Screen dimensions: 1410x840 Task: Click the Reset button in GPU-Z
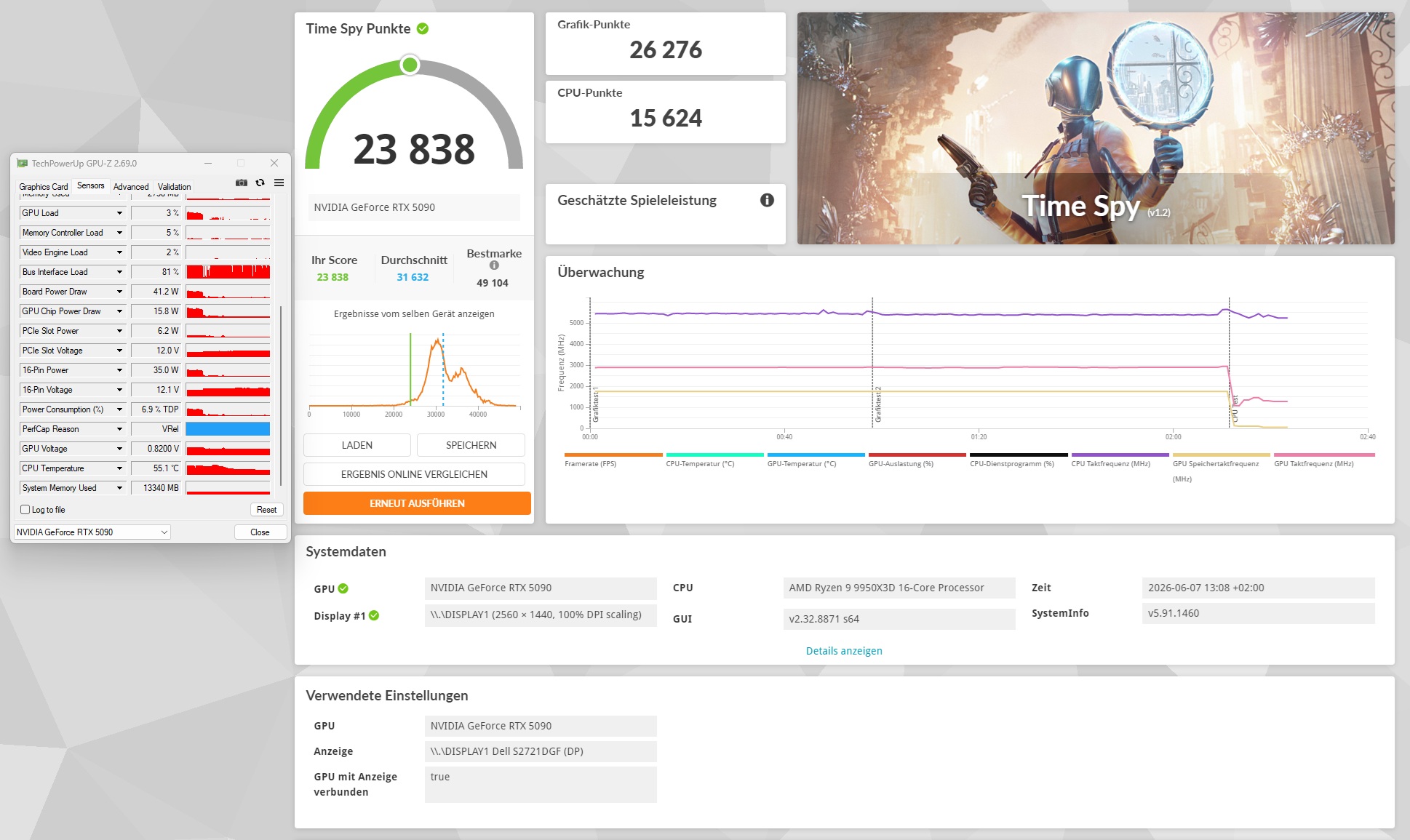tap(266, 510)
